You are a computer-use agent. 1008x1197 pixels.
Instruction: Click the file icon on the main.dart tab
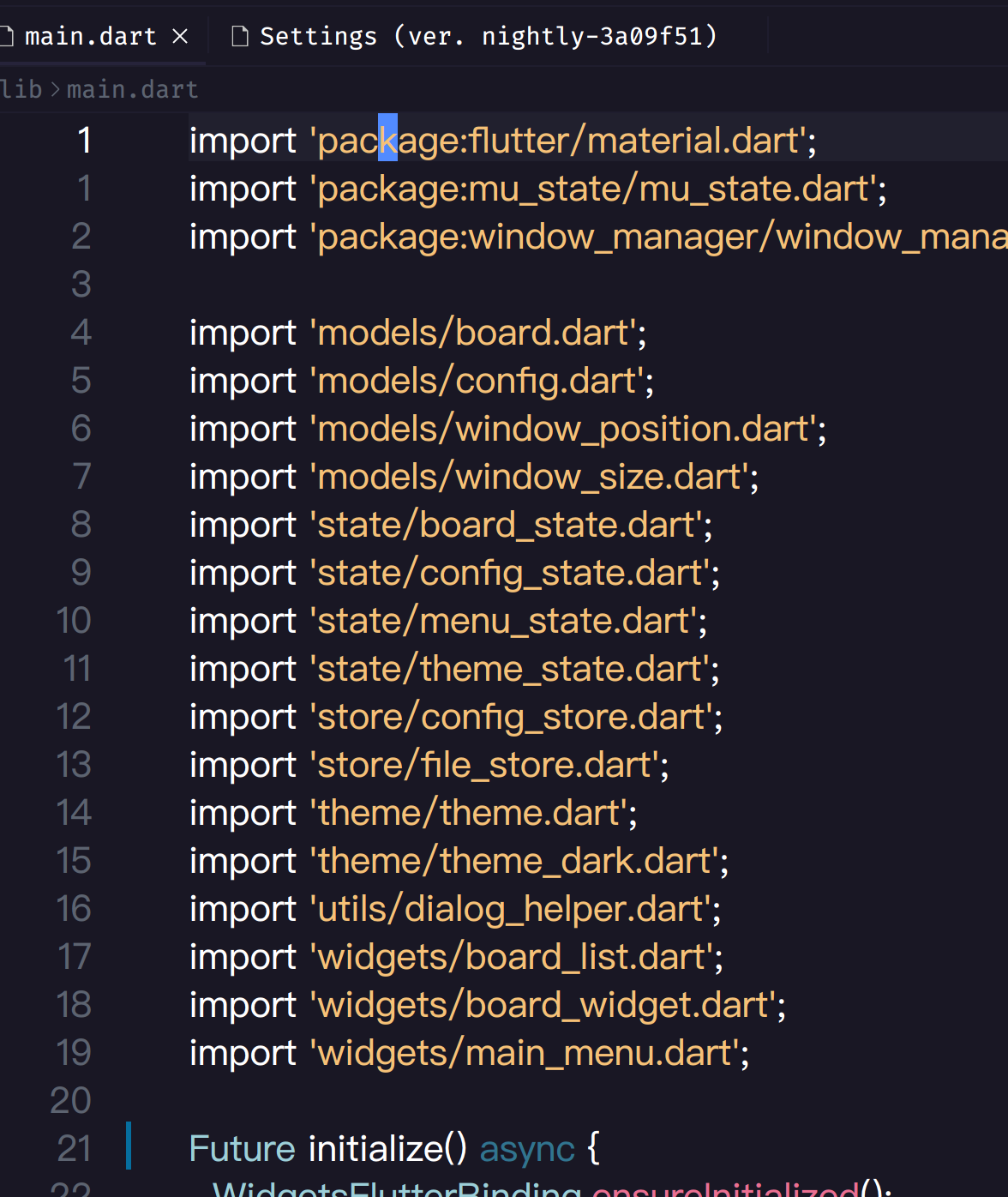click(9, 35)
